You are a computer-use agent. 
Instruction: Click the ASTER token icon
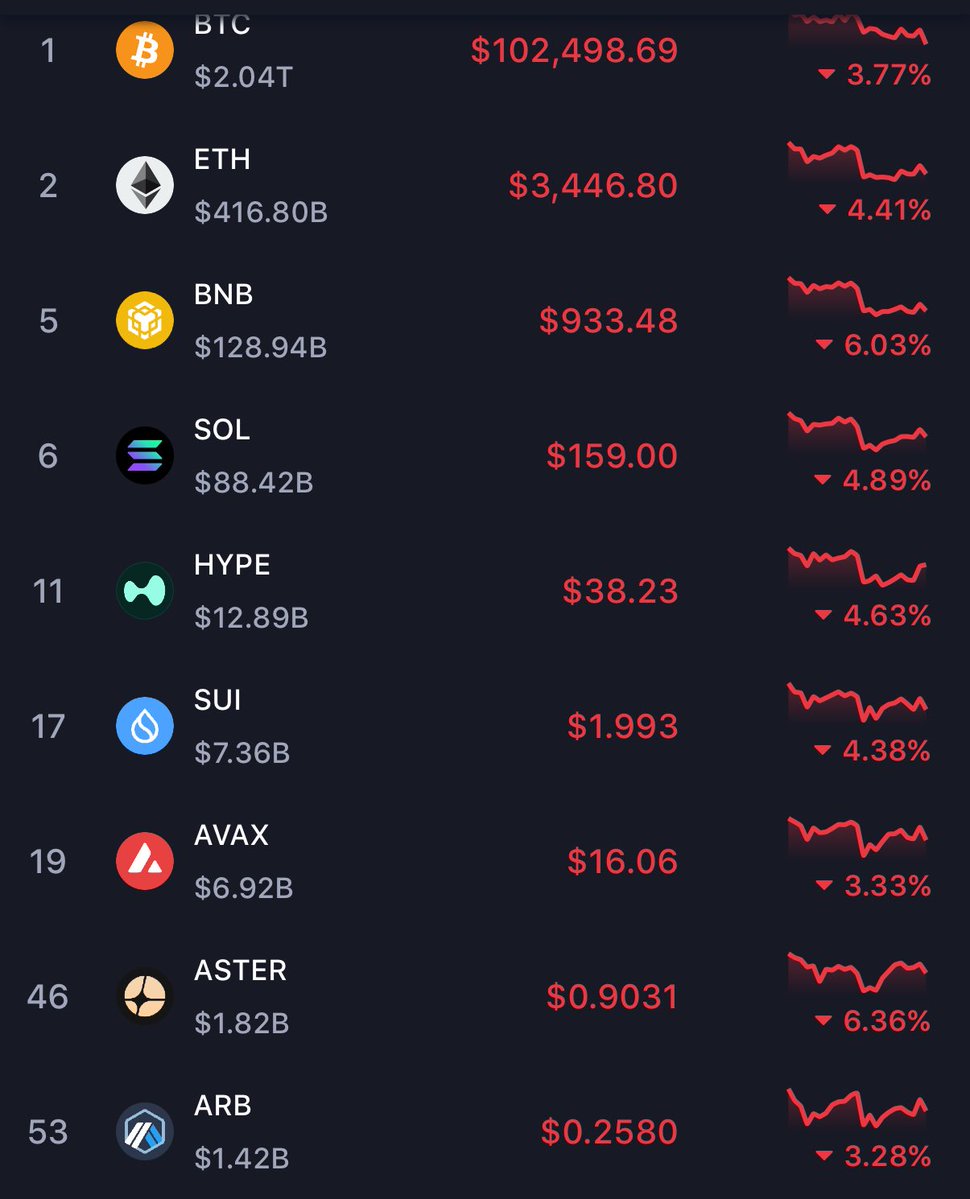[x=145, y=997]
